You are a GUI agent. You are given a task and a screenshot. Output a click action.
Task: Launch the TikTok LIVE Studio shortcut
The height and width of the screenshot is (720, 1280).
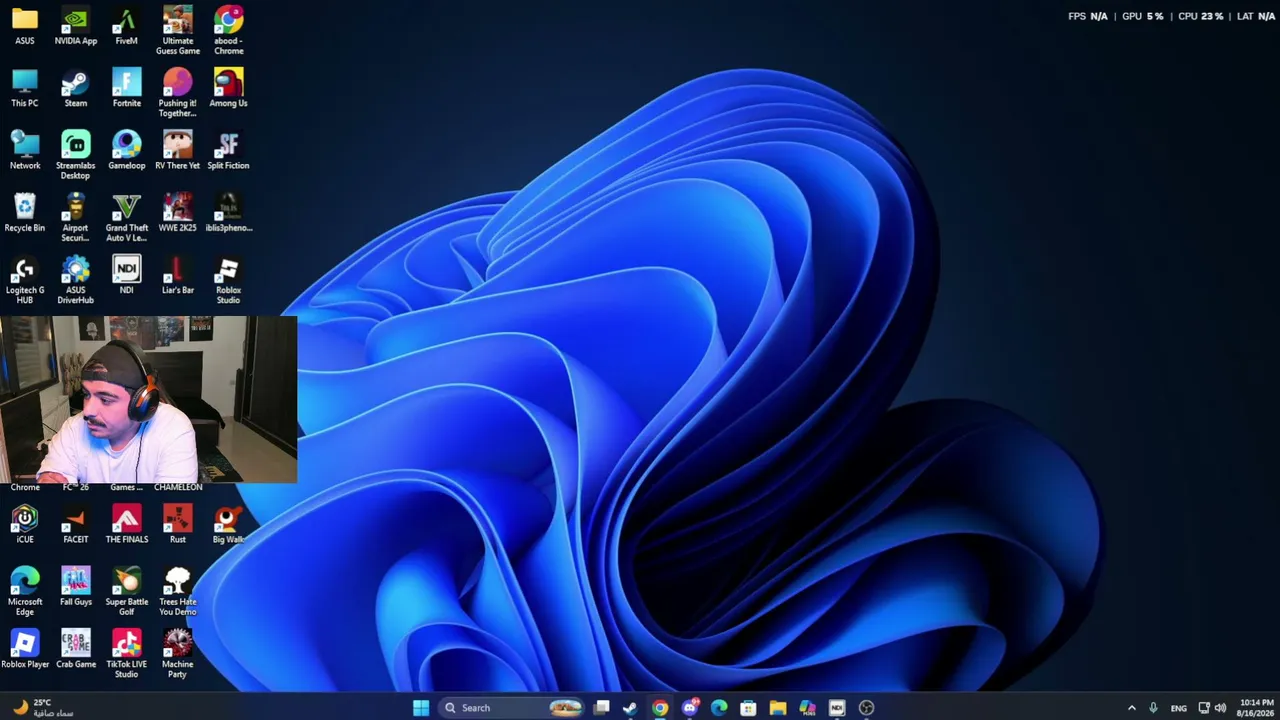click(x=127, y=653)
